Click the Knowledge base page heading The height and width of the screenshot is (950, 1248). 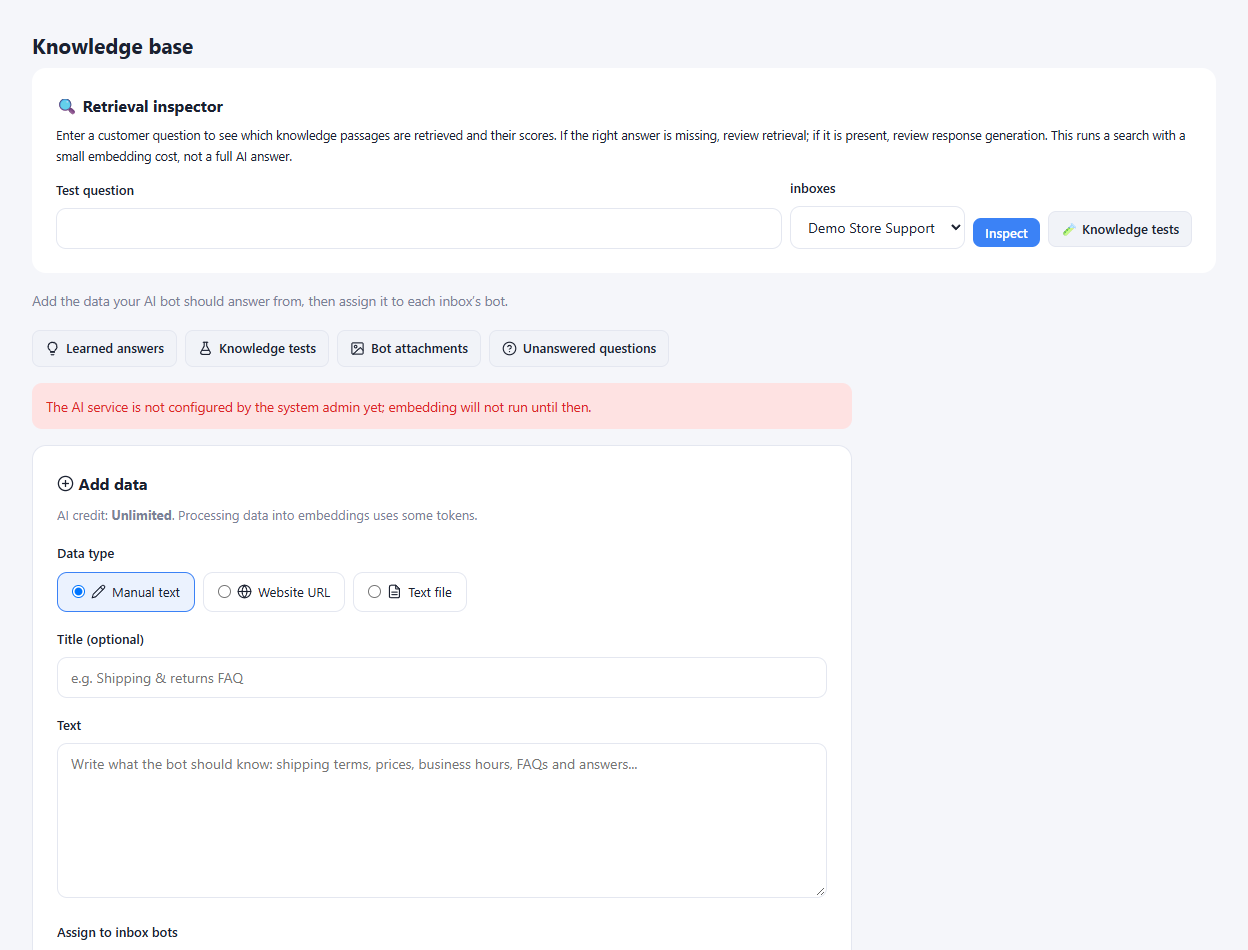point(113,47)
